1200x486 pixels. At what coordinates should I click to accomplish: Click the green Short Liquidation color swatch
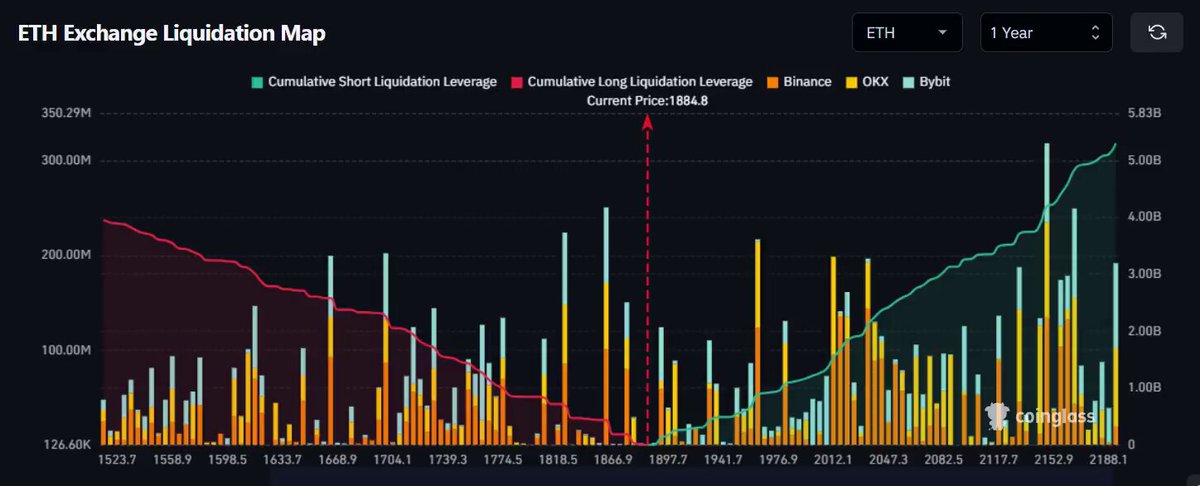click(x=256, y=82)
